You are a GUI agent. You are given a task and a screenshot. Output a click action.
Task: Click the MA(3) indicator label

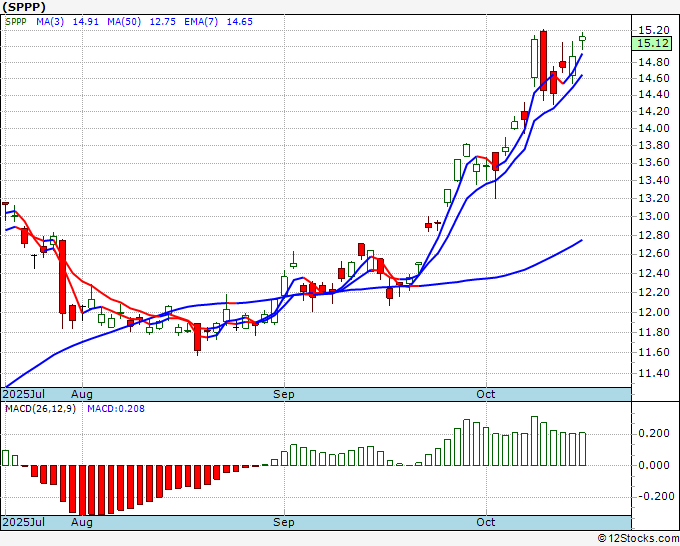50,22
